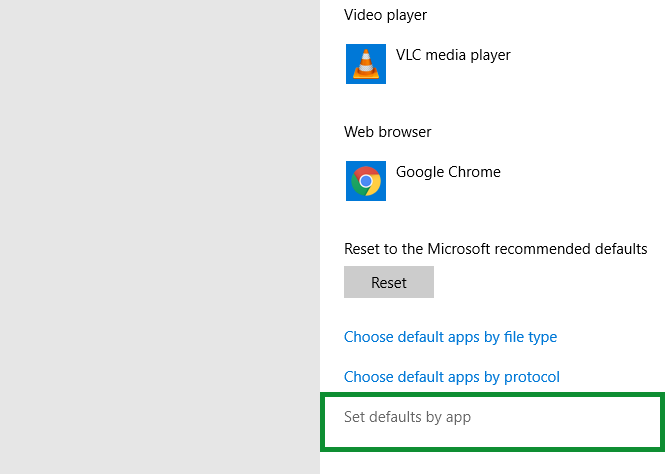Click the Google Chrome logo icon
666x474 pixels.
[x=366, y=181]
